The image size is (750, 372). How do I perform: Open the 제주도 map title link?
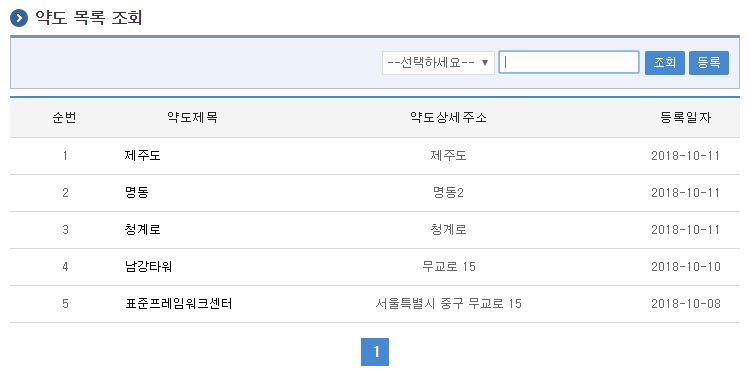(x=142, y=156)
